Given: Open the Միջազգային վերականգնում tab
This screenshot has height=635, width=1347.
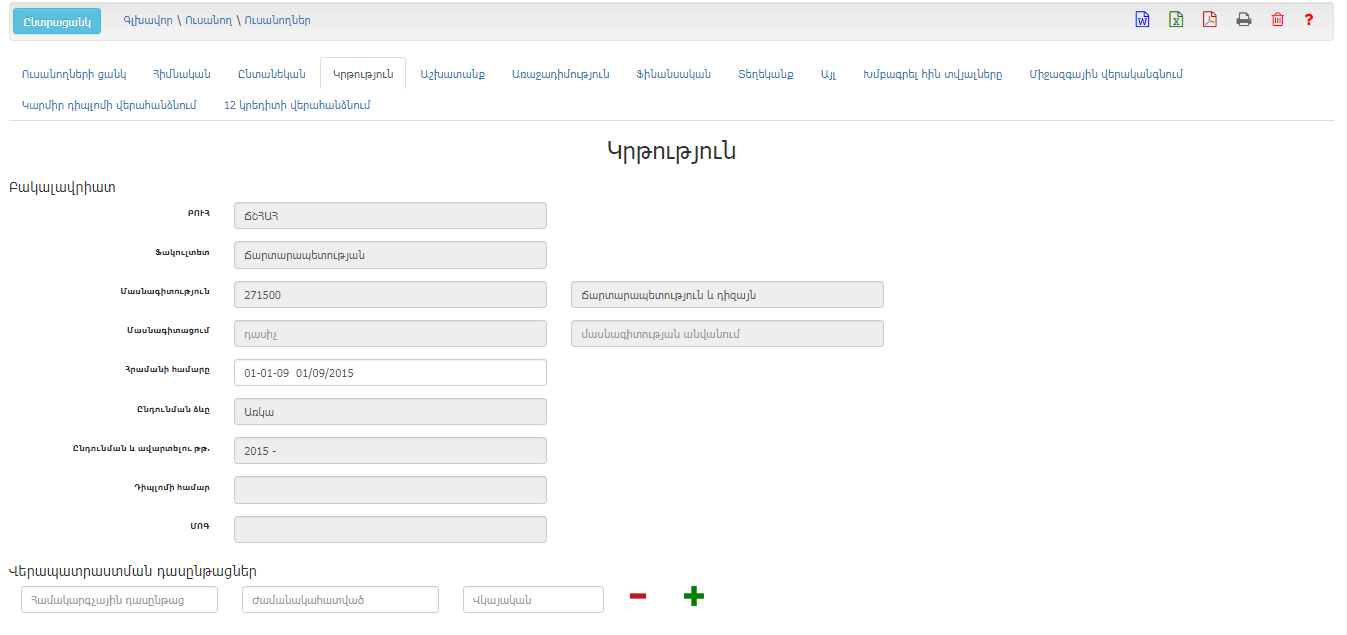Looking at the screenshot, I should pyautogui.click(x=1106, y=74).
